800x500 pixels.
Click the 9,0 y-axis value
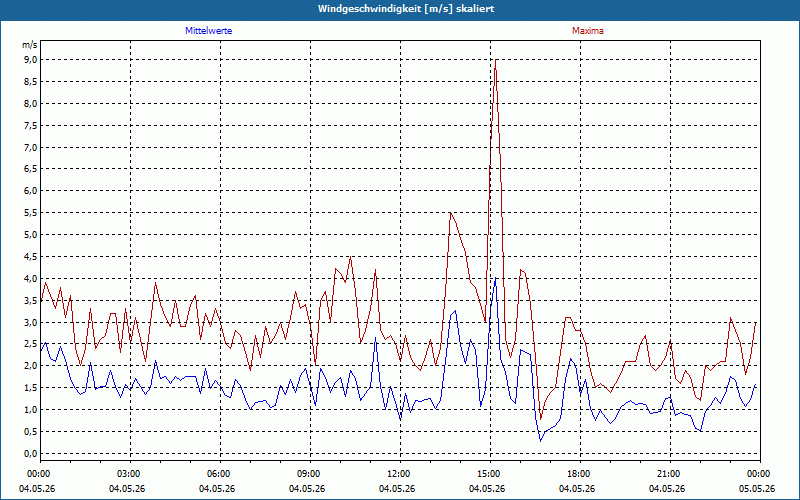coord(31,60)
